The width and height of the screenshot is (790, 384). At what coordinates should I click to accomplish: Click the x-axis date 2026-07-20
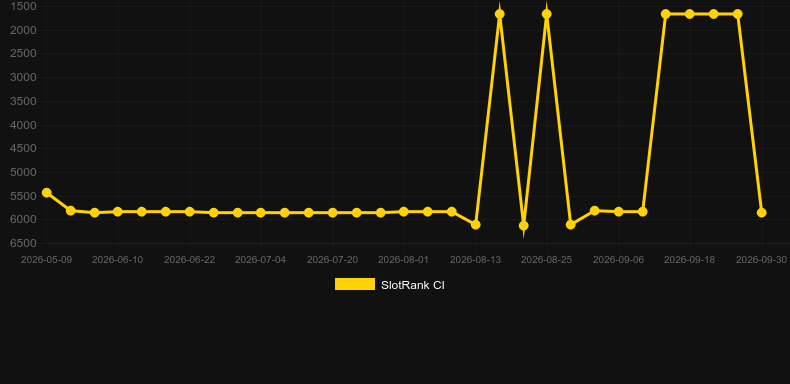(333, 260)
